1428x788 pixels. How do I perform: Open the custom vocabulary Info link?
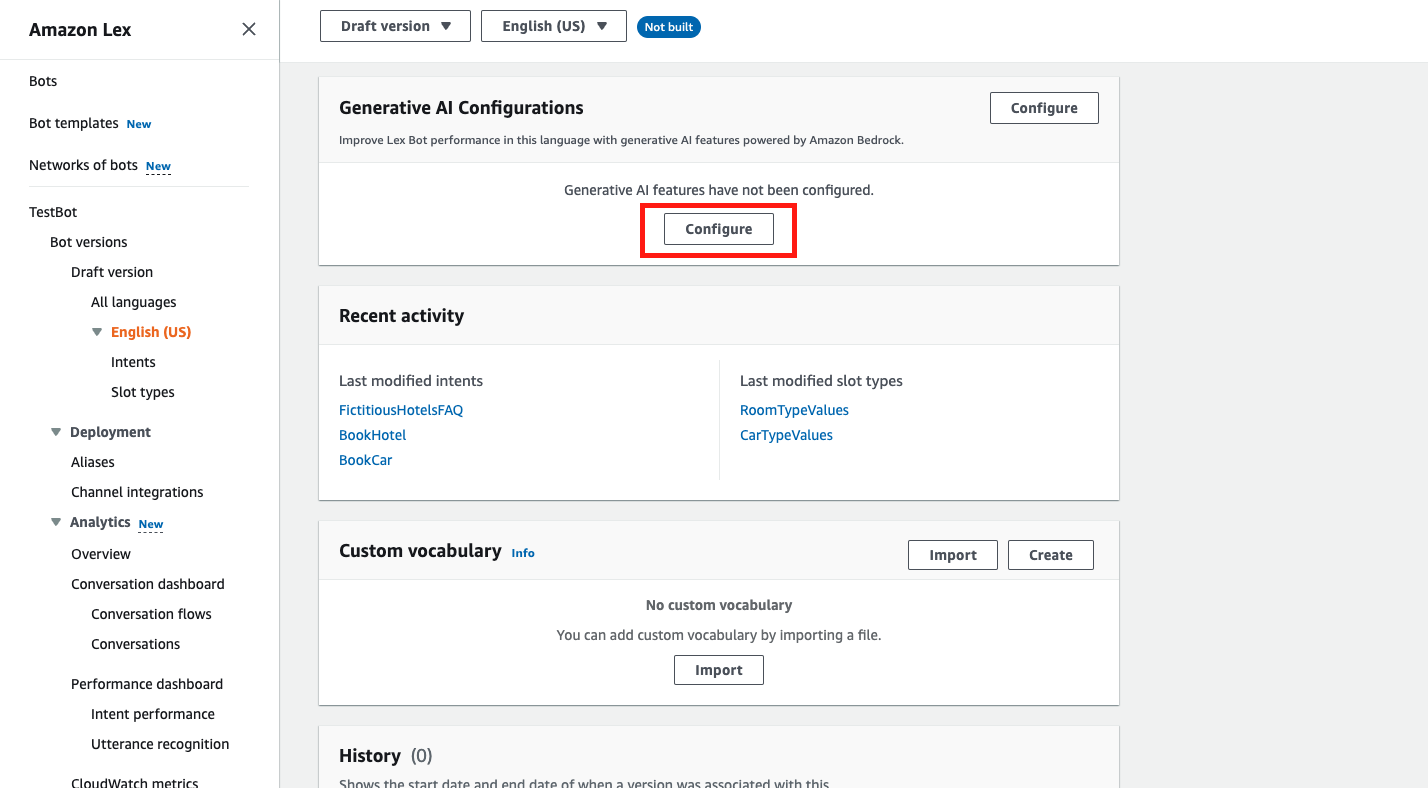tap(522, 552)
